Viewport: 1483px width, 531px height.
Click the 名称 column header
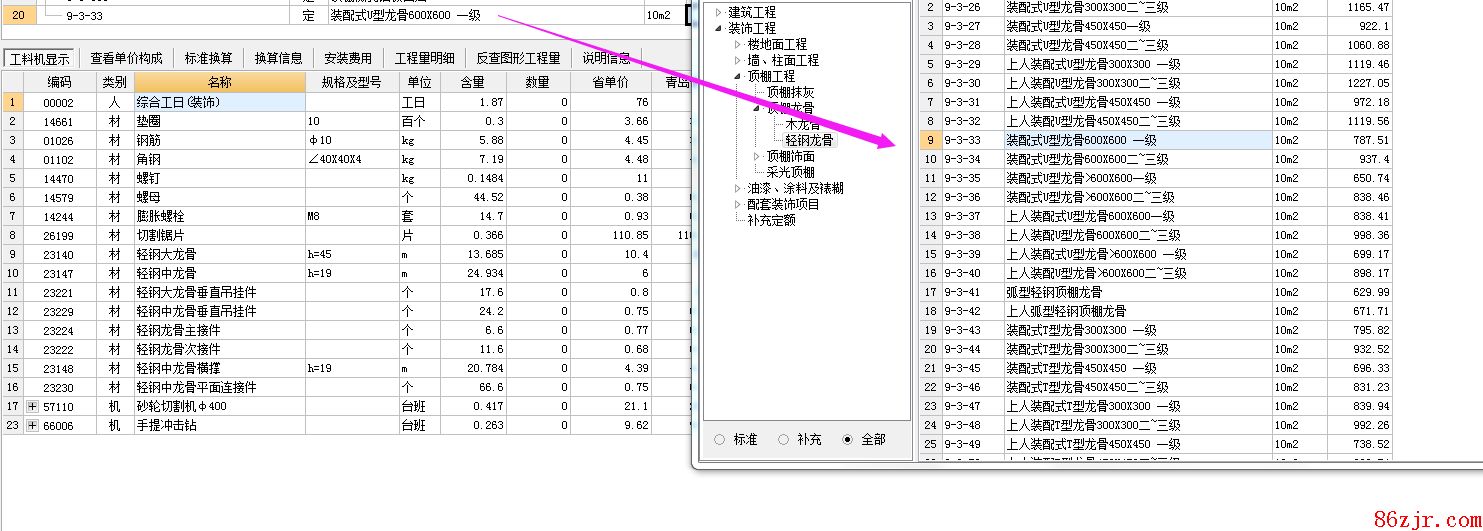point(219,82)
